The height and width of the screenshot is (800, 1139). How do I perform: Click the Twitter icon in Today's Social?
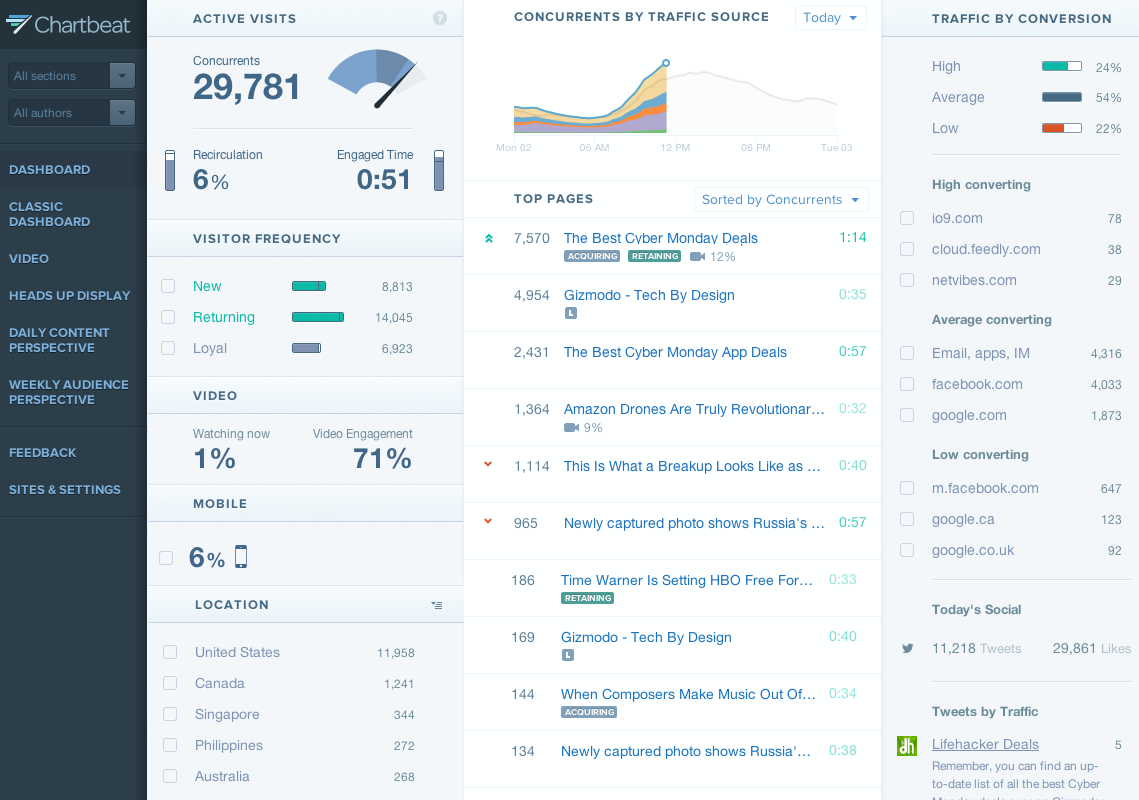tap(907, 648)
